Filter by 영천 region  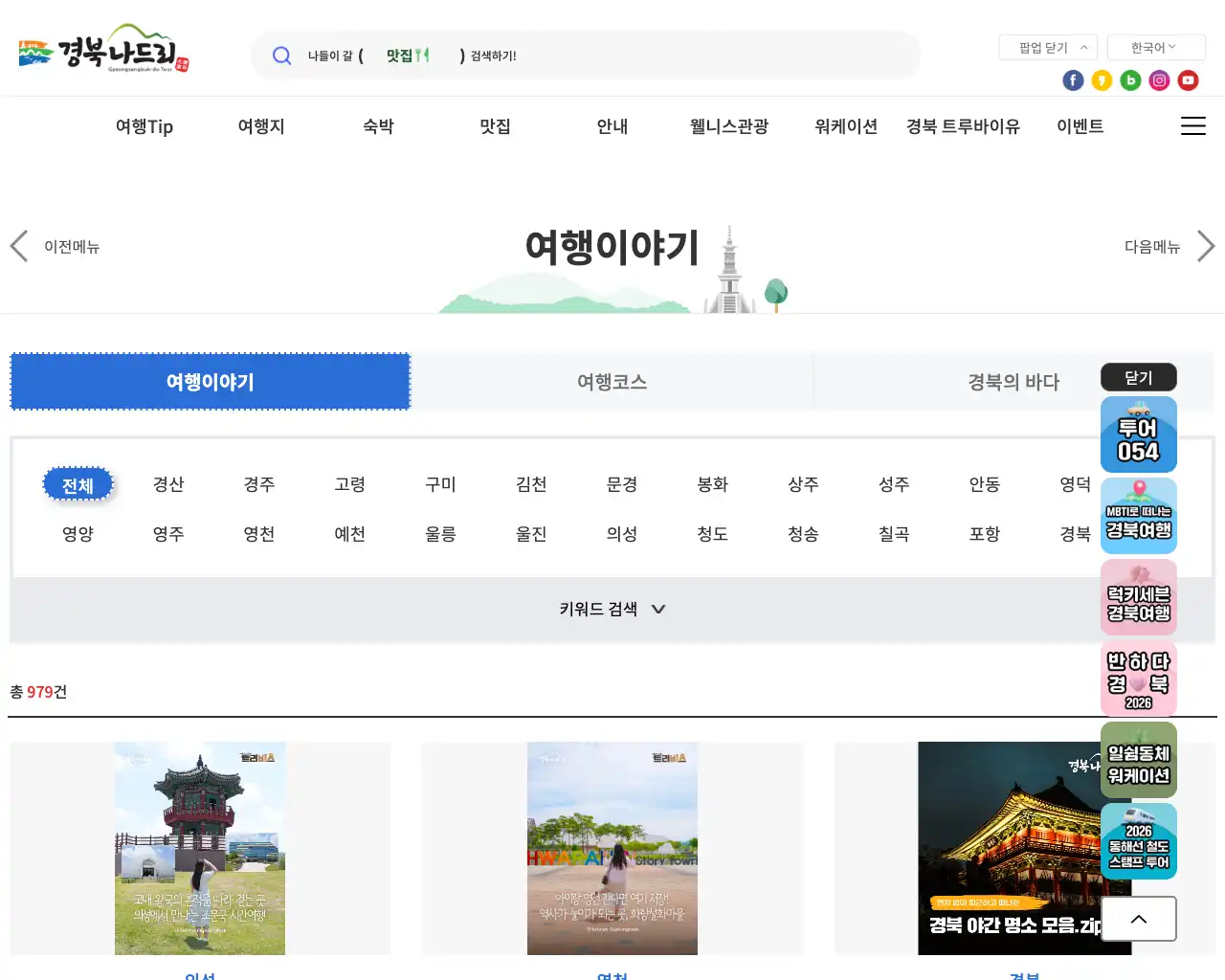(x=259, y=534)
